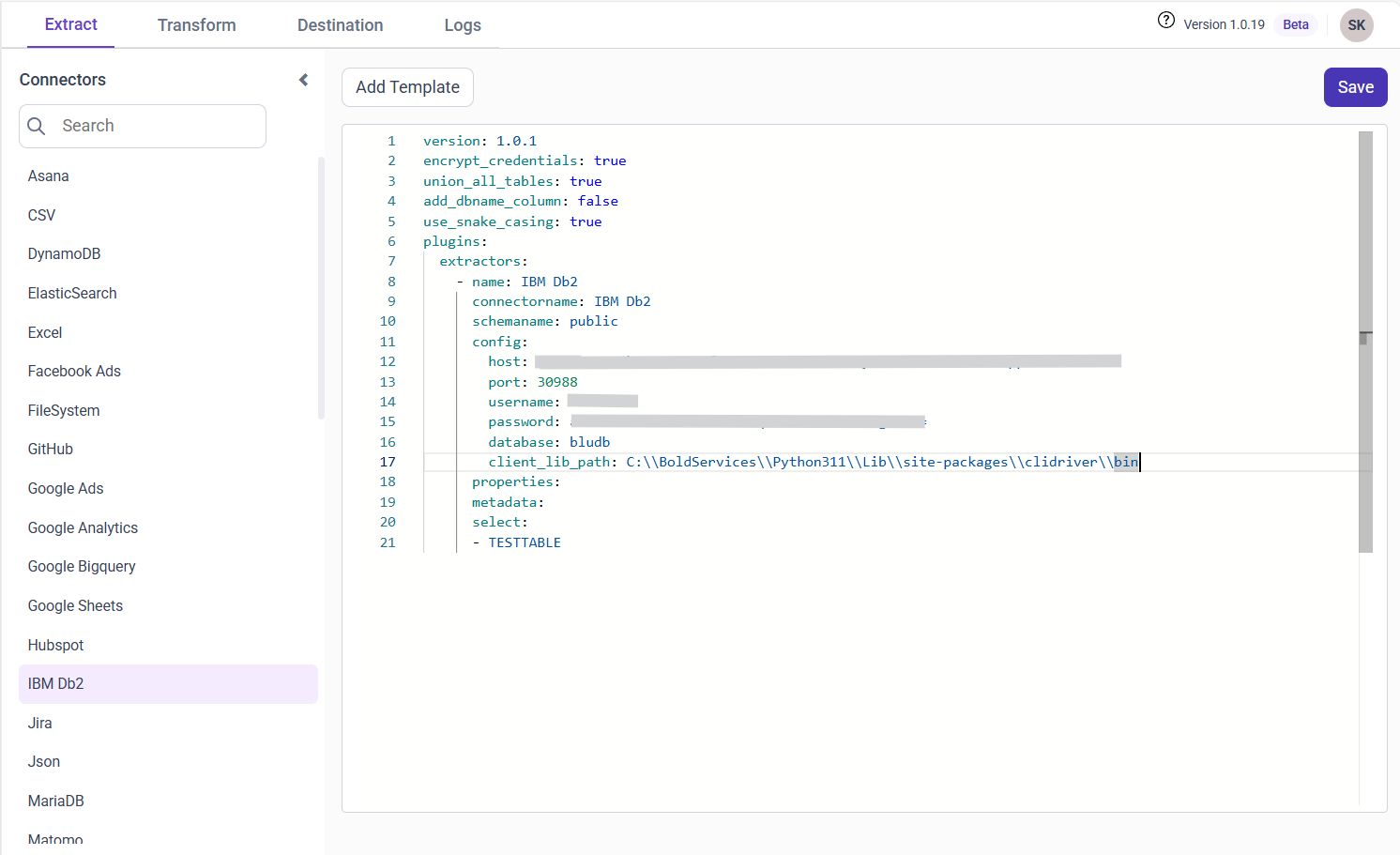Open the DynamoDB connector
The height and width of the screenshot is (855, 1400).
[64, 253]
